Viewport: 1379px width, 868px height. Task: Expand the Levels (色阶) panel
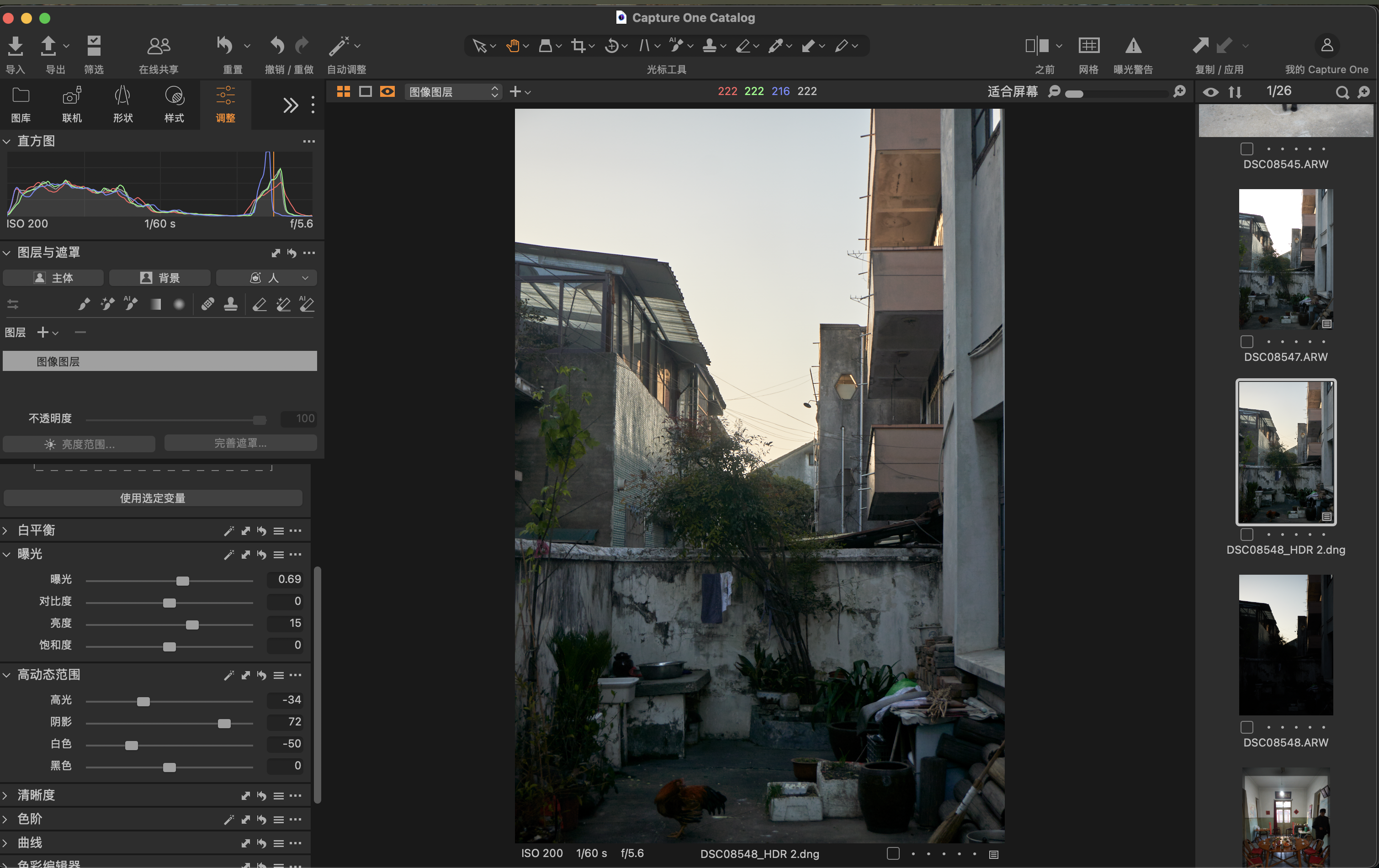[5, 819]
